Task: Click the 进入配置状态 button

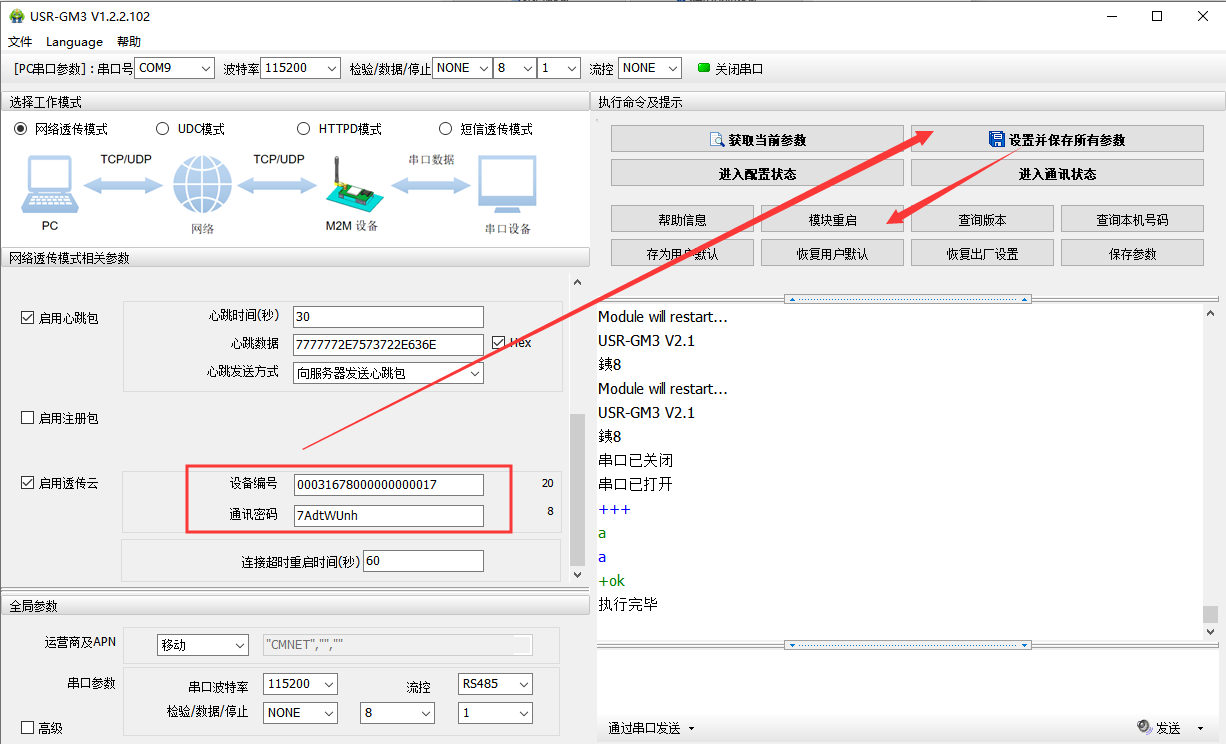Action: [x=757, y=174]
